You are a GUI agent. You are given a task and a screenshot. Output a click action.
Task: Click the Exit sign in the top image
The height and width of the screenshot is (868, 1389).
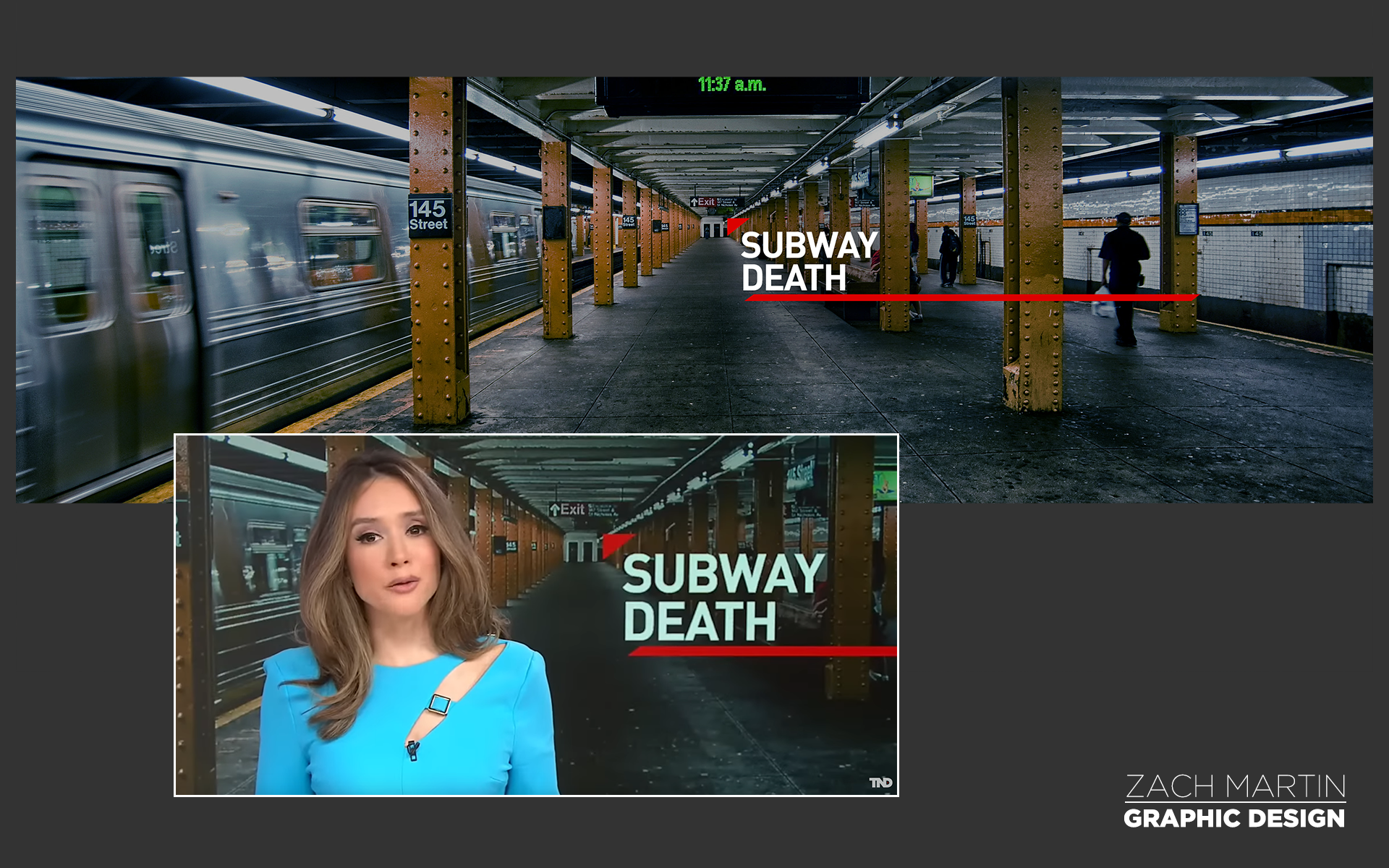(x=702, y=202)
